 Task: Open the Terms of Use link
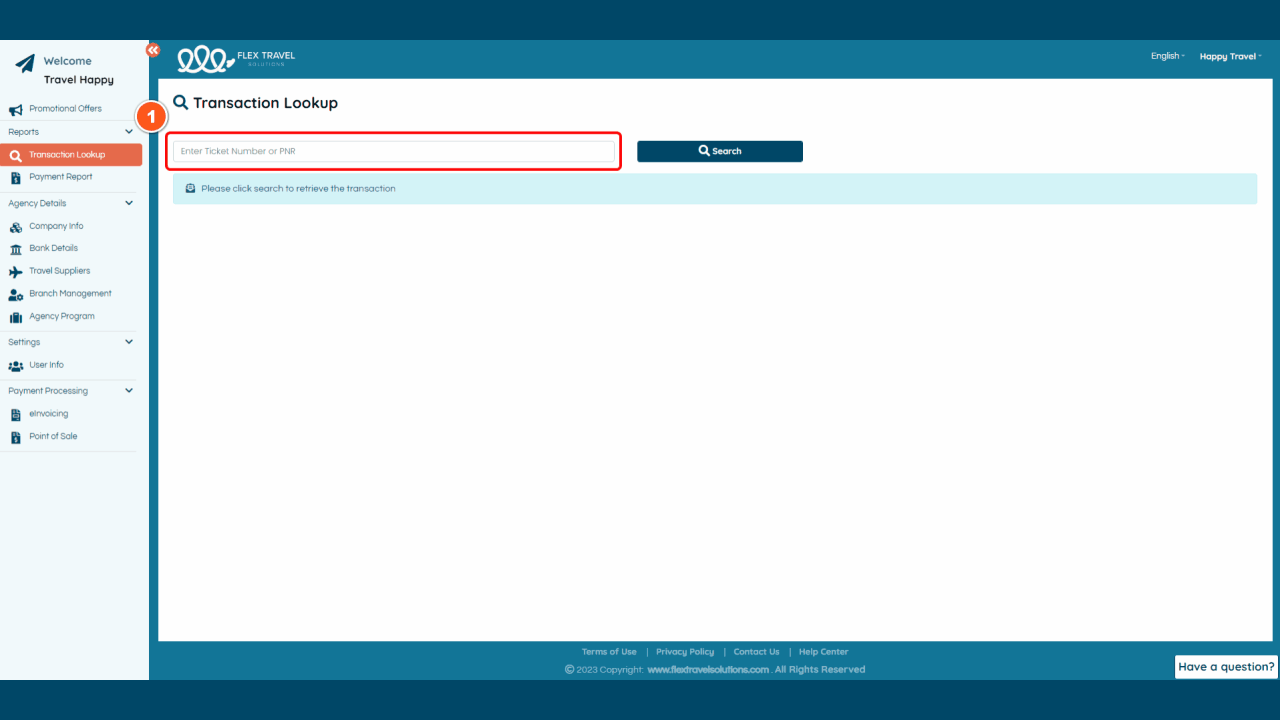pyautogui.click(x=609, y=652)
